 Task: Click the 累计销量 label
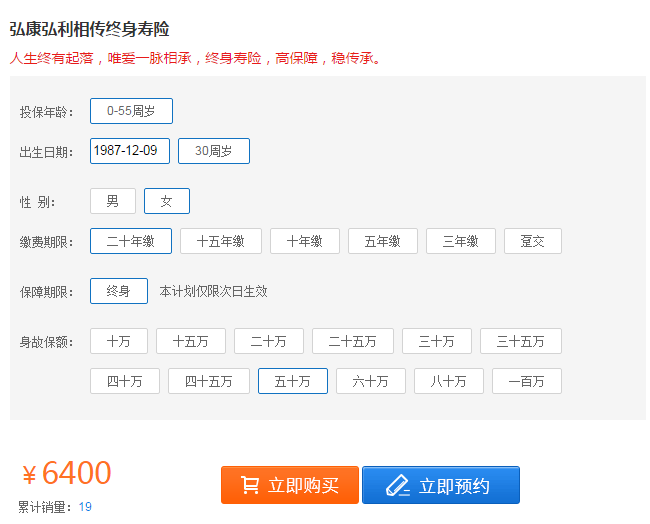point(47,507)
